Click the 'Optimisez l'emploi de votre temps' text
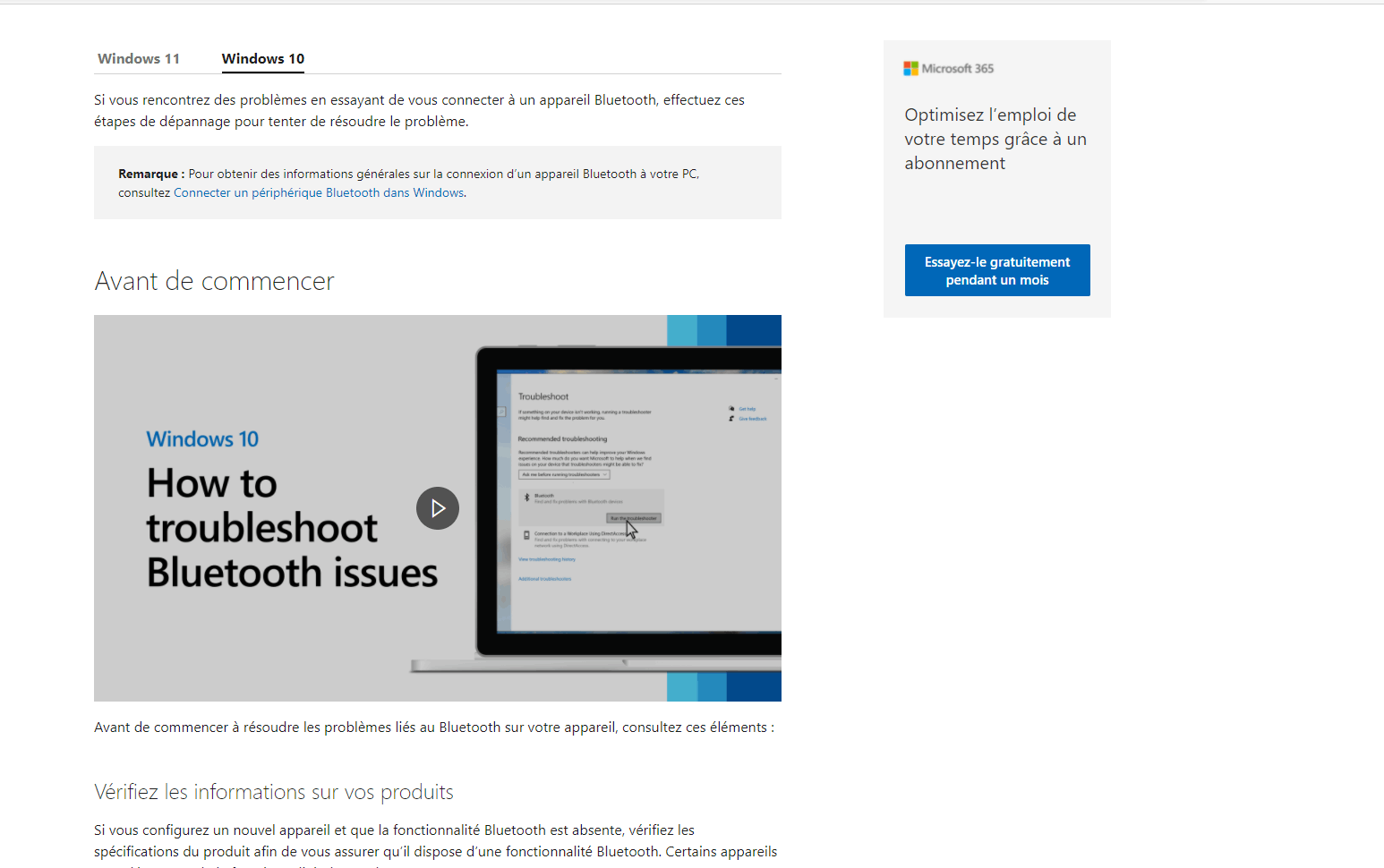Screen dimensions: 1384x868 995,139
